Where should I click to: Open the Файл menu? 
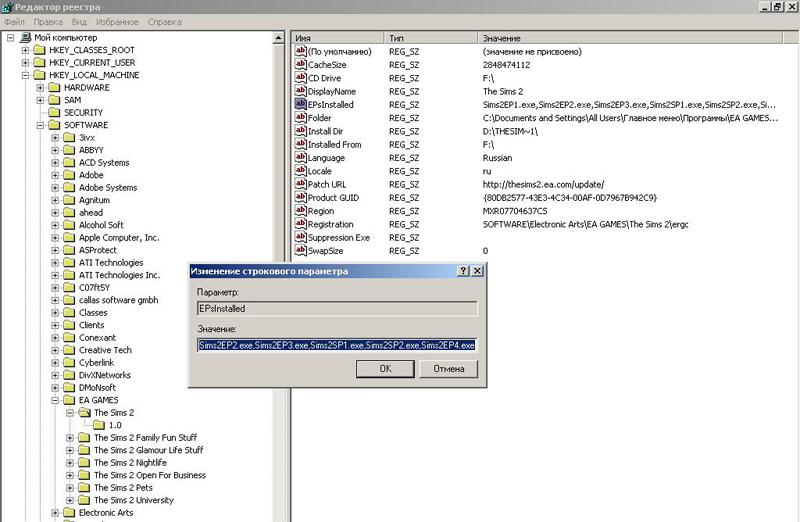click(14, 20)
